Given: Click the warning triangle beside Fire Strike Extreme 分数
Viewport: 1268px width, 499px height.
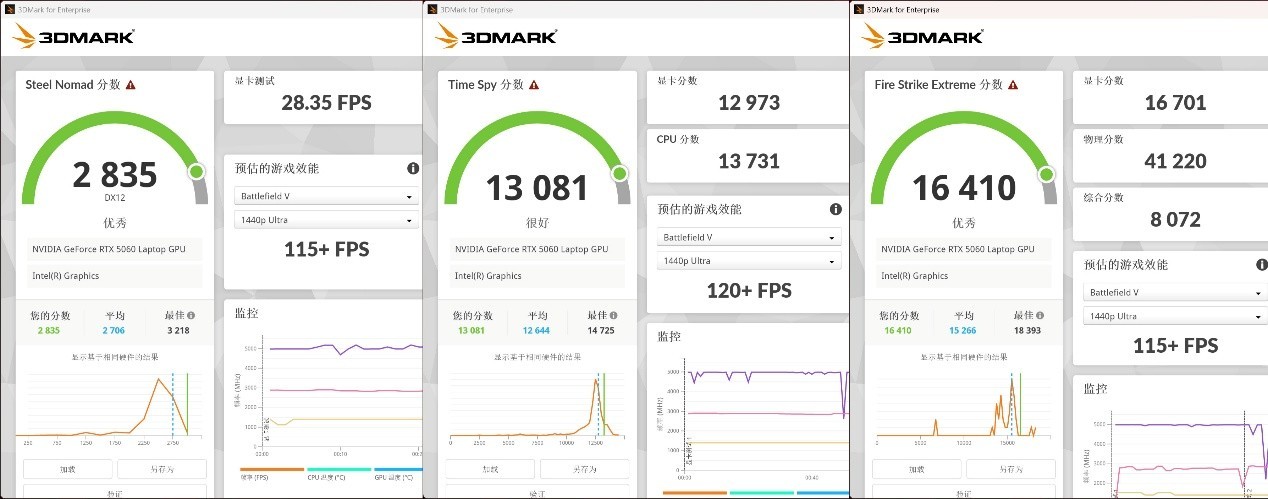Looking at the screenshot, I should point(1011,86).
